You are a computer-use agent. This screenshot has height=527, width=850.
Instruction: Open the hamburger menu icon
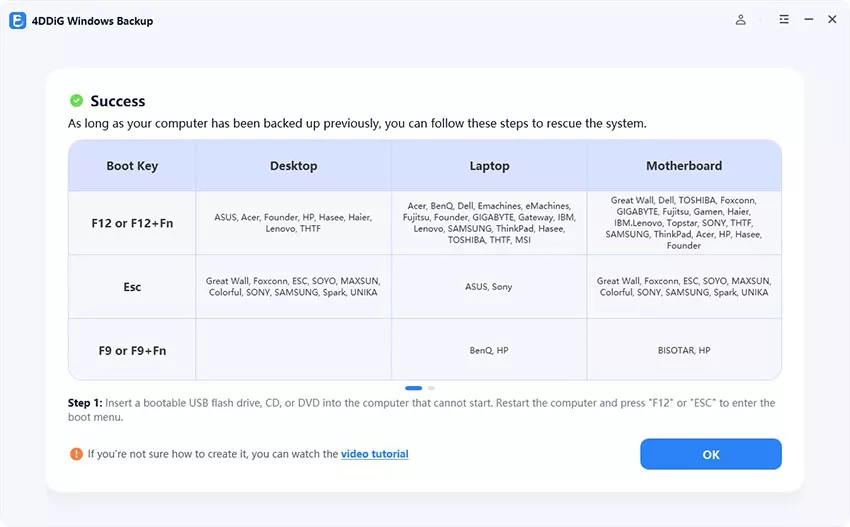[x=784, y=20]
